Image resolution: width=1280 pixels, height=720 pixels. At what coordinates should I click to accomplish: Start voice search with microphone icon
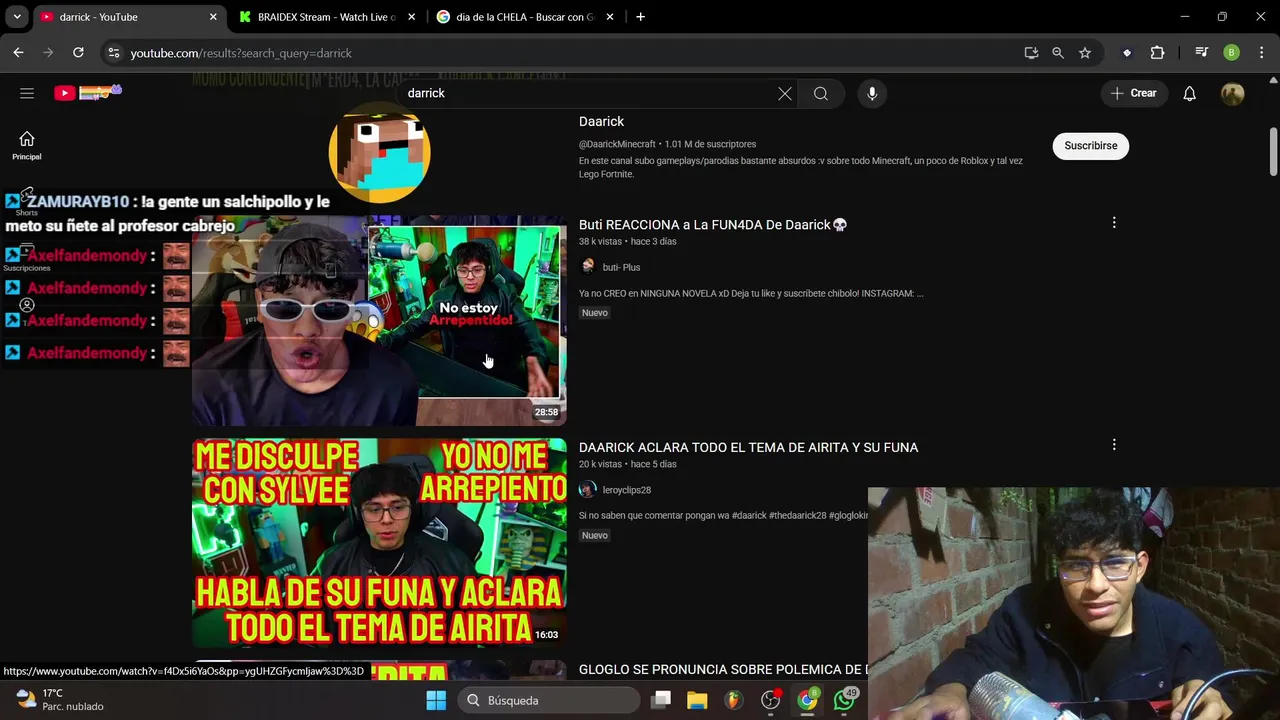[x=872, y=93]
